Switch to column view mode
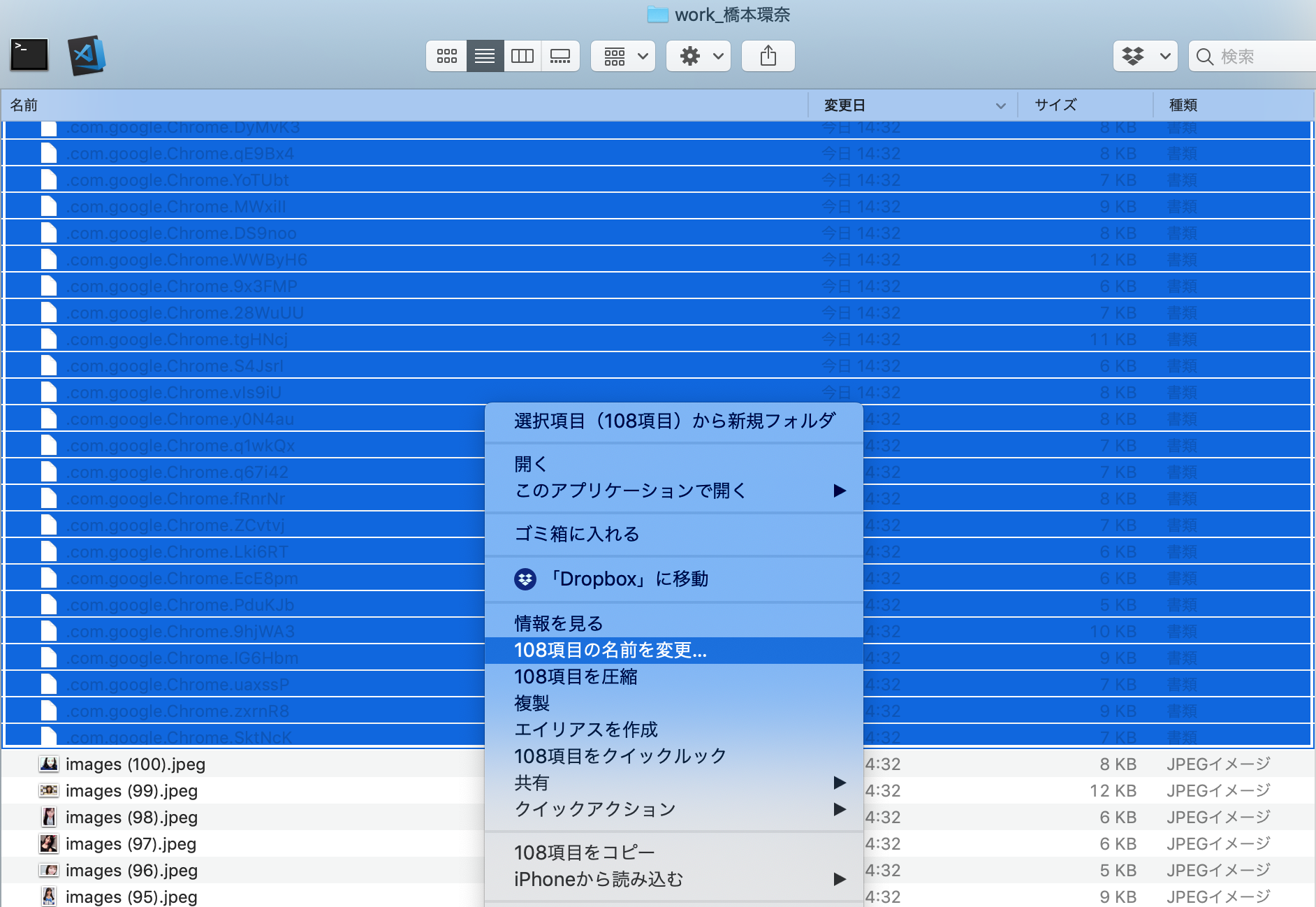 point(522,56)
